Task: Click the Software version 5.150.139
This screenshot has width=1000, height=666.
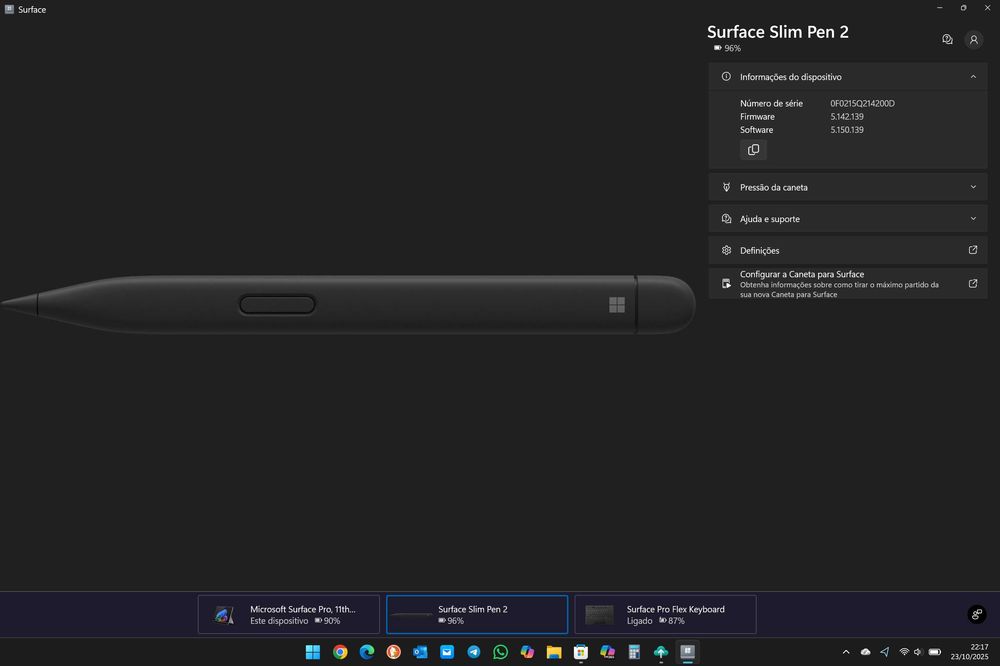Action: pyautogui.click(x=847, y=130)
